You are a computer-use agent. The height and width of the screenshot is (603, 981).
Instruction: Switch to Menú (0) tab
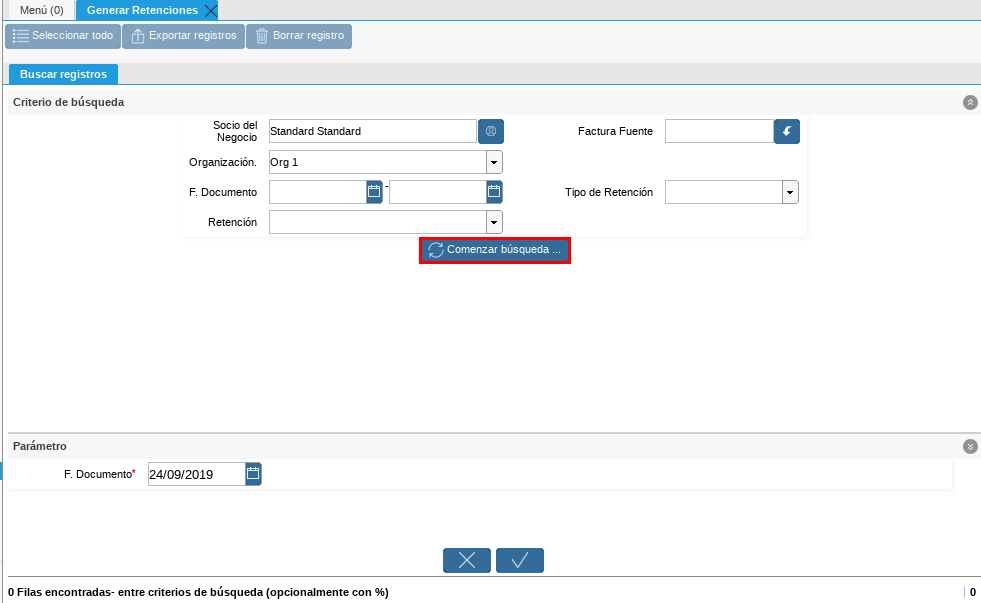click(41, 10)
